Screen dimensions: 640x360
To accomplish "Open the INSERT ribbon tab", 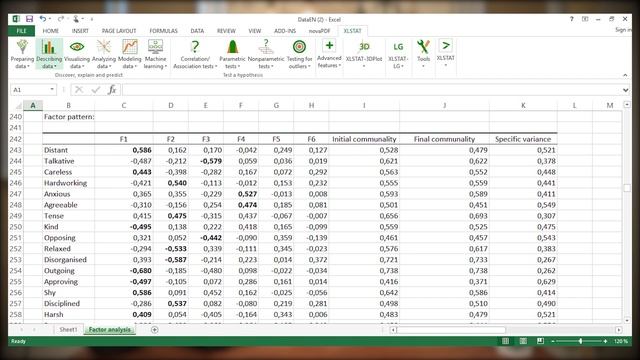I will point(80,31).
